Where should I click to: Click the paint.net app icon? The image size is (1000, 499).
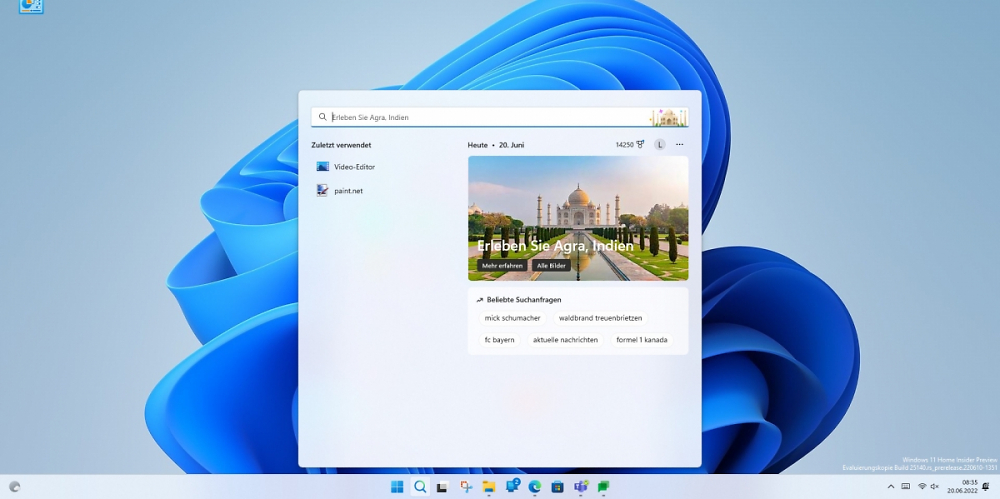(x=323, y=190)
